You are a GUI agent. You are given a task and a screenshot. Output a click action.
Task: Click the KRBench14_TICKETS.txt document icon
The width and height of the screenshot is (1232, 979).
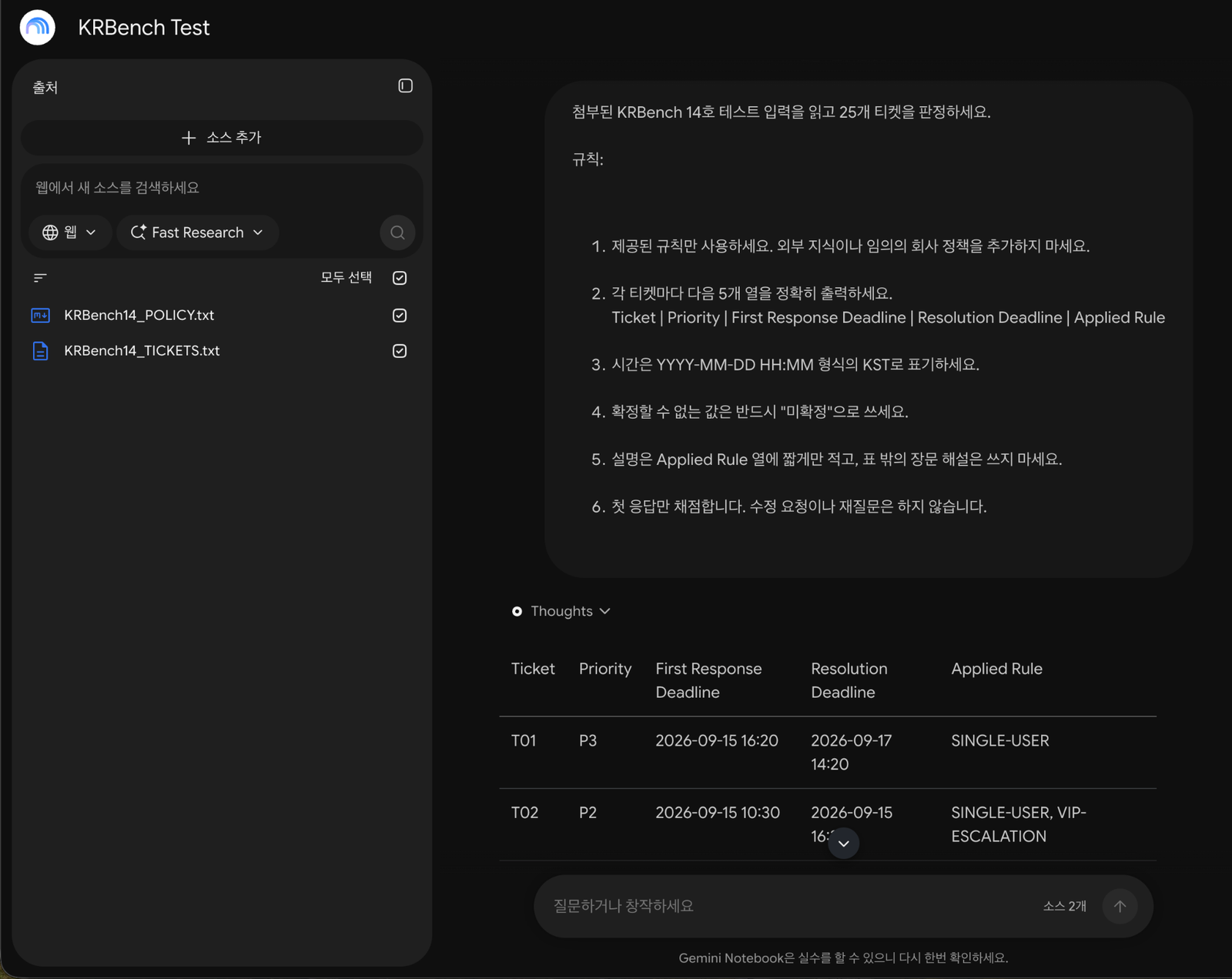coord(40,351)
